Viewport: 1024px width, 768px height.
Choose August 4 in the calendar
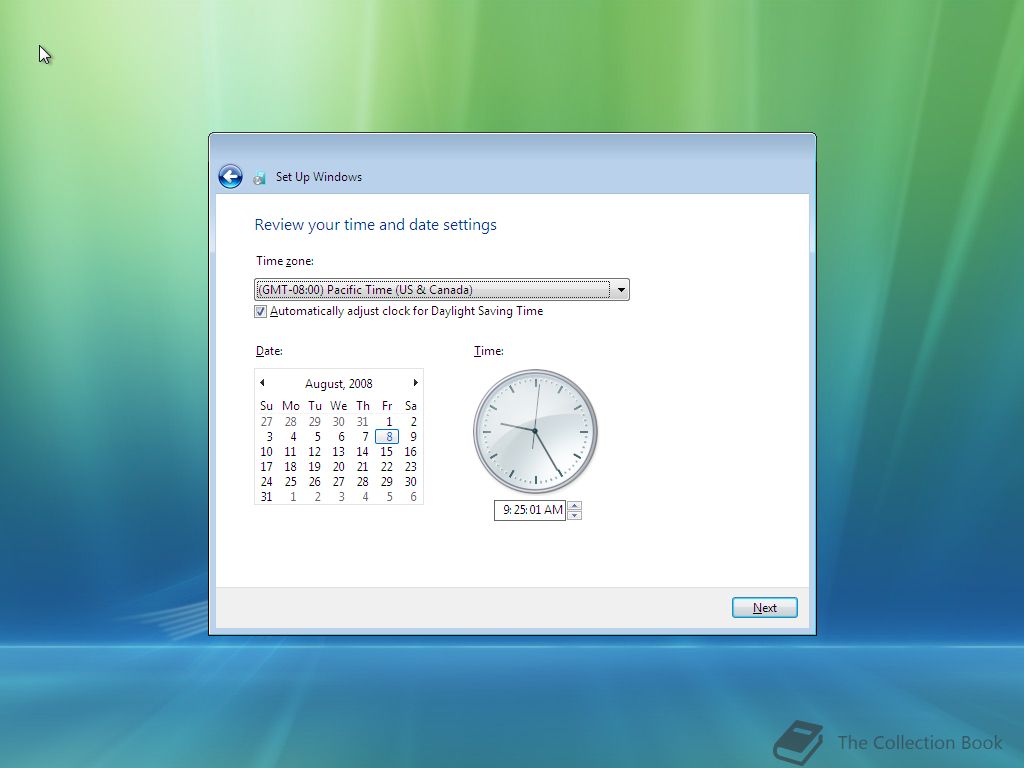pyautogui.click(x=293, y=437)
